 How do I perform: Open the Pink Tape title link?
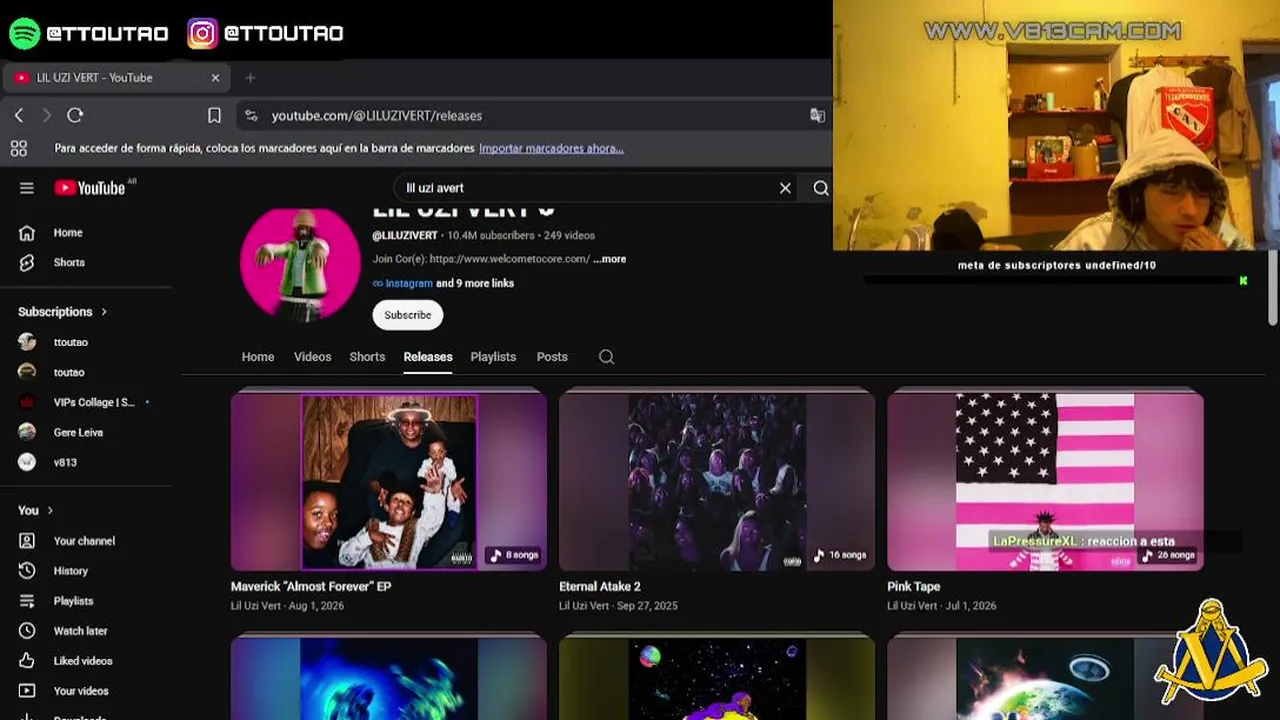point(914,587)
